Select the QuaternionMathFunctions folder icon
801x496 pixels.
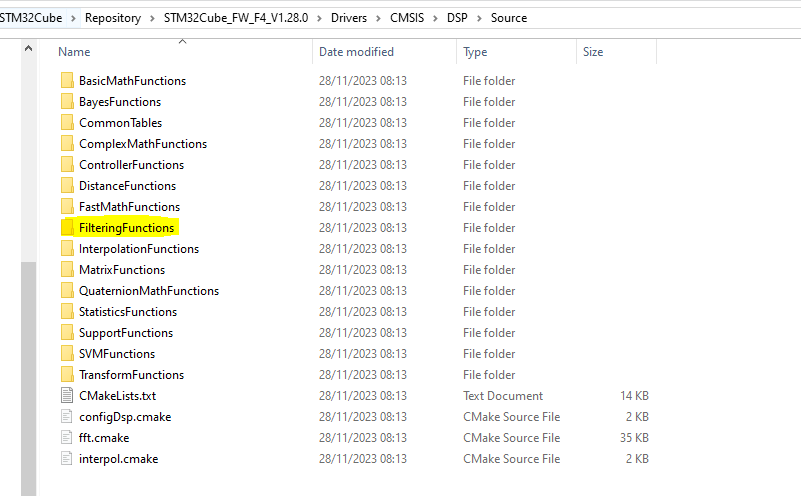[x=67, y=290]
